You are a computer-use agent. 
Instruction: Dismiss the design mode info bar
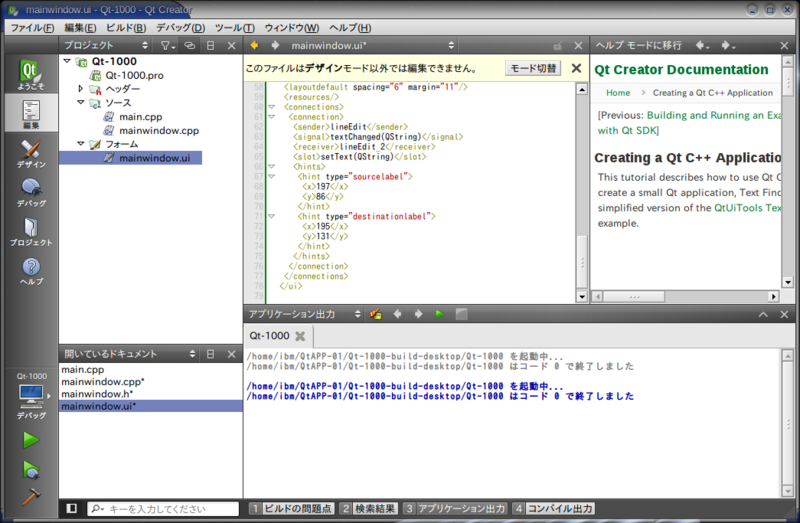(577, 68)
